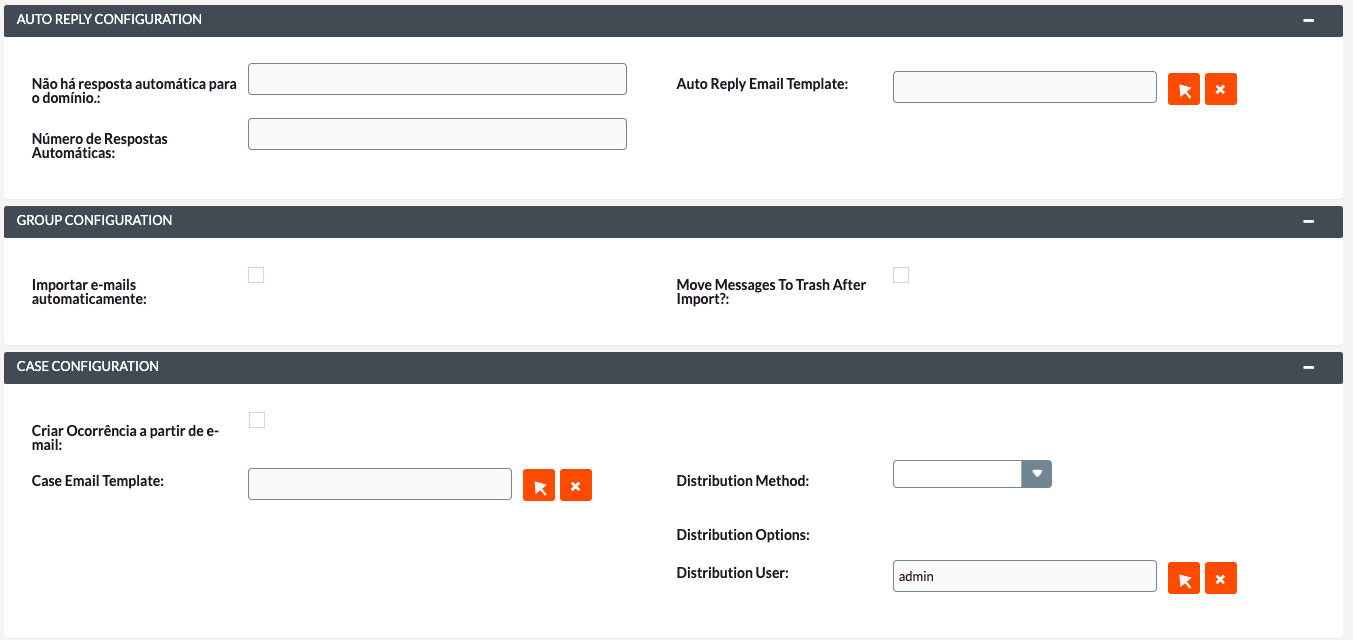Click the CASE CONFIGURATION header title
Screen dimensions: 1353x640
pyautogui.click(x=88, y=367)
